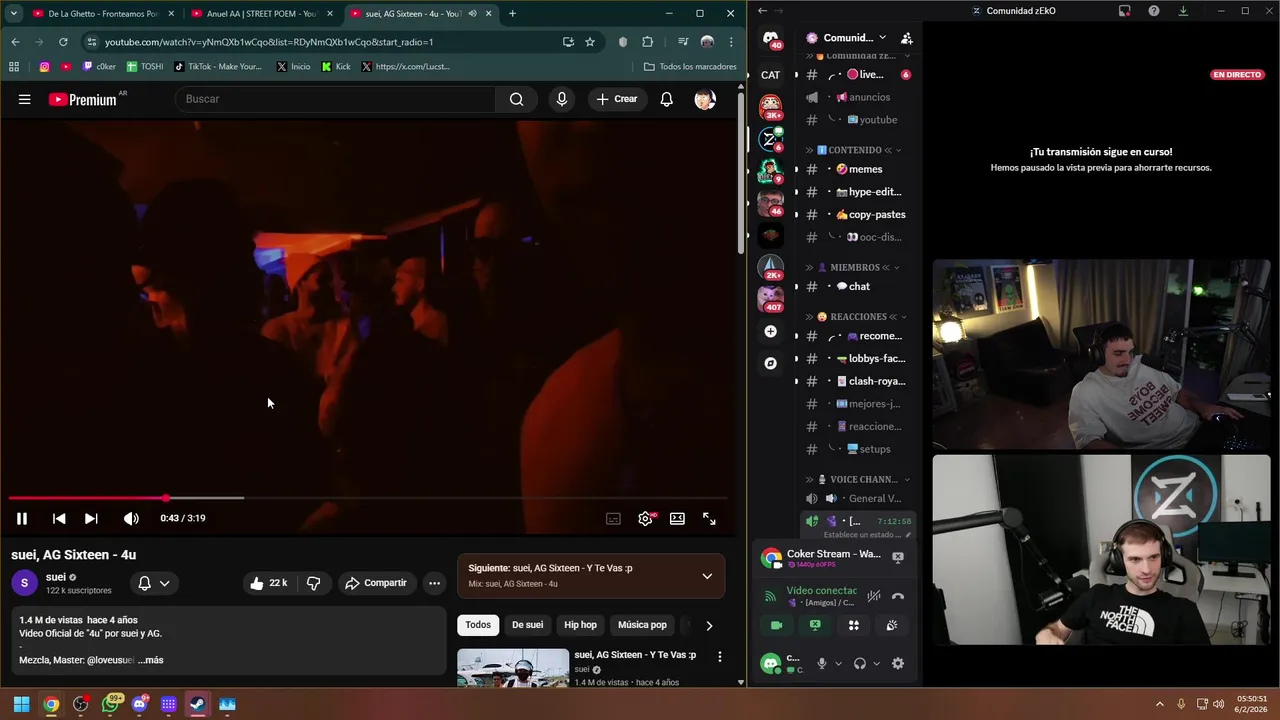Image resolution: width=1280 pixels, height=720 pixels.
Task: Click Compartir share button
Action: [x=376, y=583]
